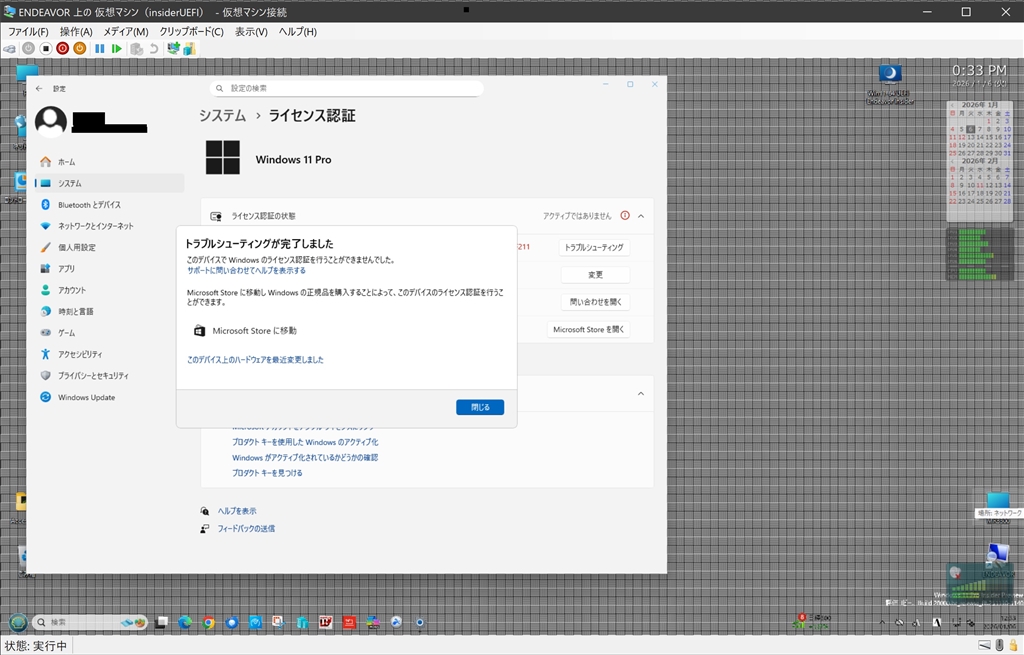Click システム in the breadcrumb

tap(222, 116)
